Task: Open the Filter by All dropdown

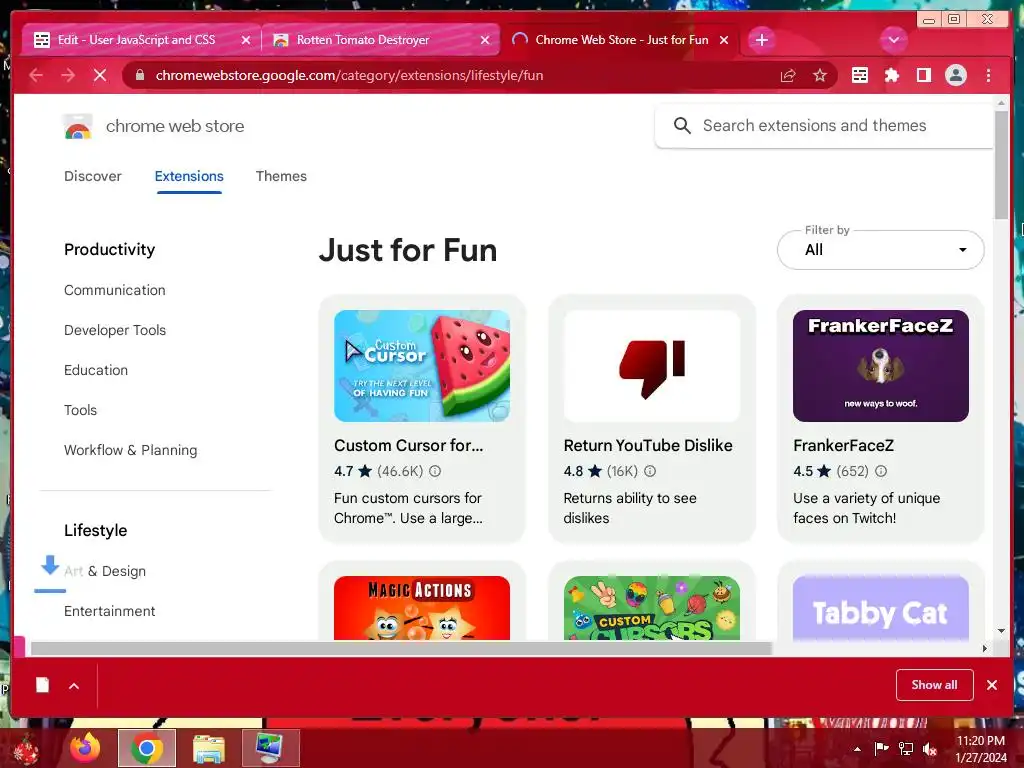Action: click(x=880, y=249)
